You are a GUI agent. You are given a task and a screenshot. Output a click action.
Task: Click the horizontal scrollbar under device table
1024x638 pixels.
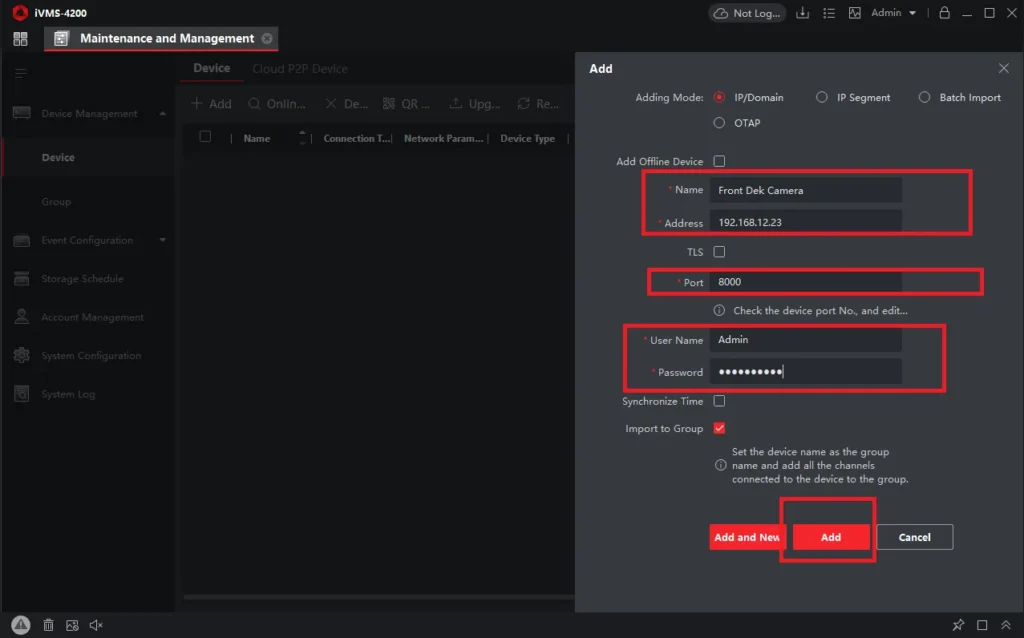(x=379, y=597)
